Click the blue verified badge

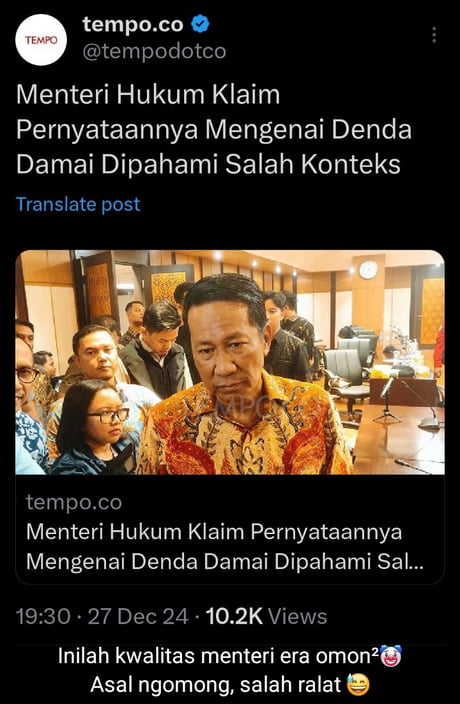coord(200,25)
